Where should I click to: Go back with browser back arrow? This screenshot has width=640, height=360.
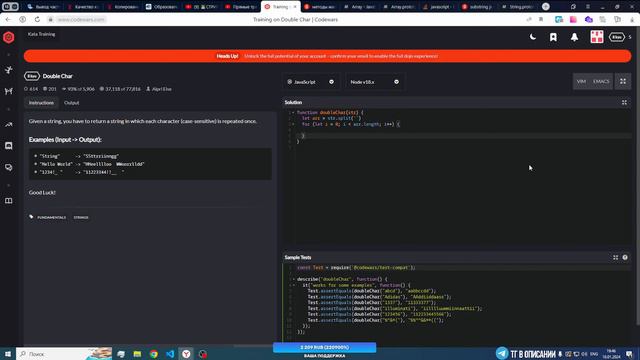[x=8, y=19]
